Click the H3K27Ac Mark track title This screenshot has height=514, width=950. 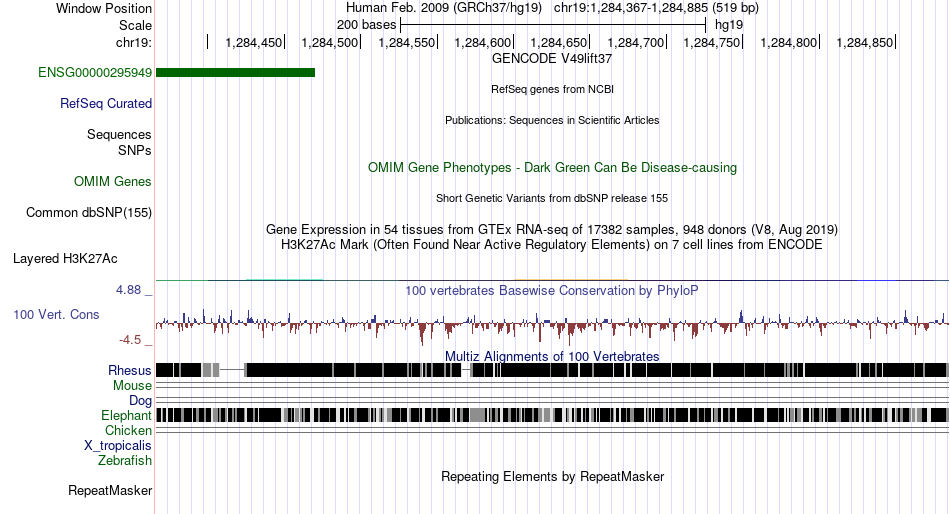tap(552, 245)
